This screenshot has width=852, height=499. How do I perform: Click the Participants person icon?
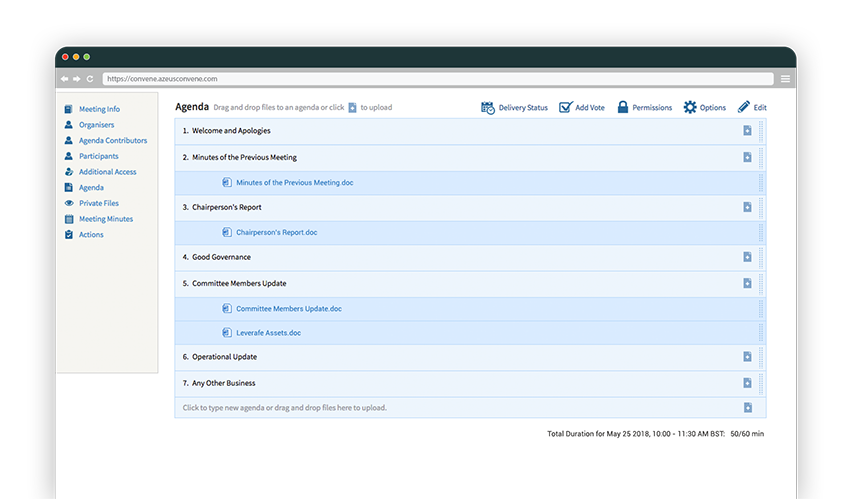tap(68, 156)
